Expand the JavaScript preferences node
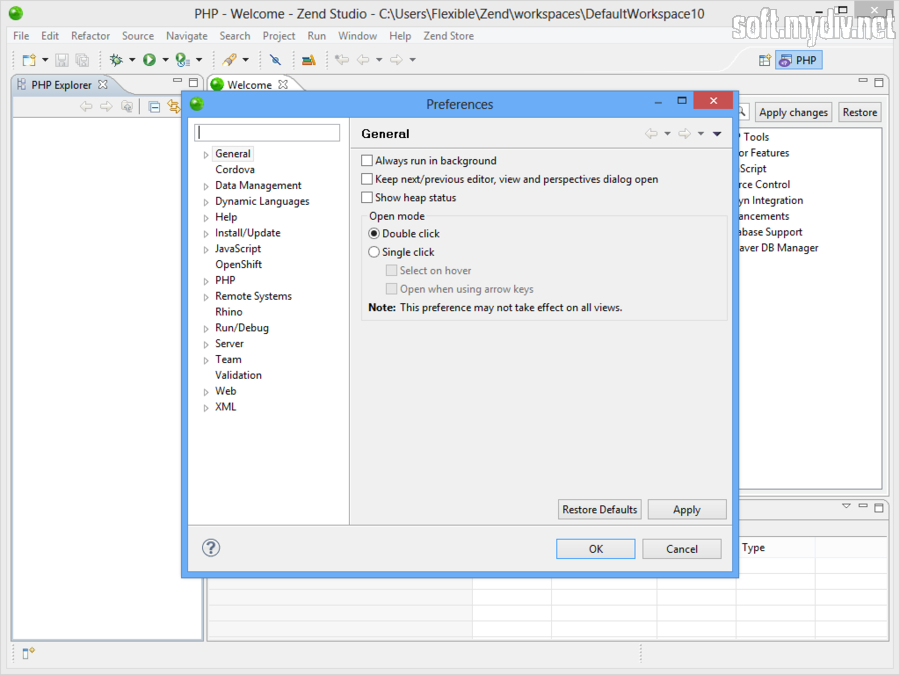Image resolution: width=900 pixels, height=675 pixels. 205,249
